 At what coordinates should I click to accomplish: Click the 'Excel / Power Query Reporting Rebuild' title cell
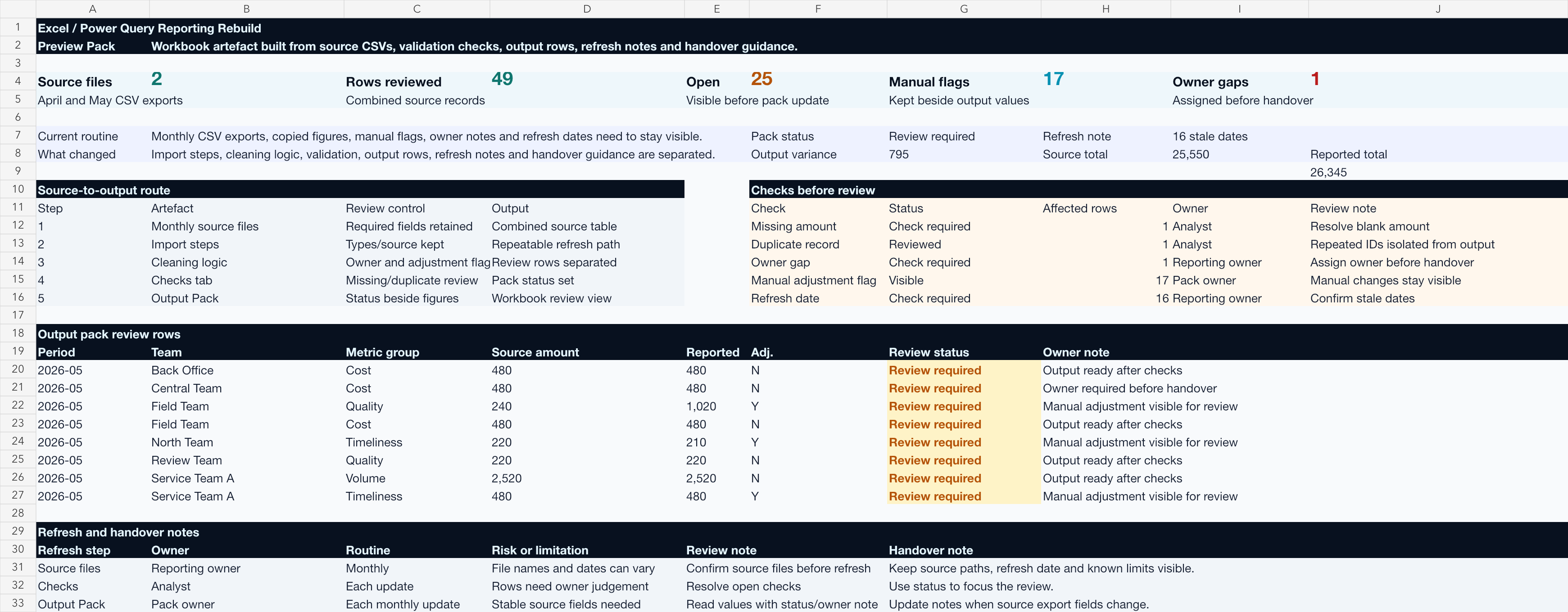pyautogui.click(x=149, y=28)
